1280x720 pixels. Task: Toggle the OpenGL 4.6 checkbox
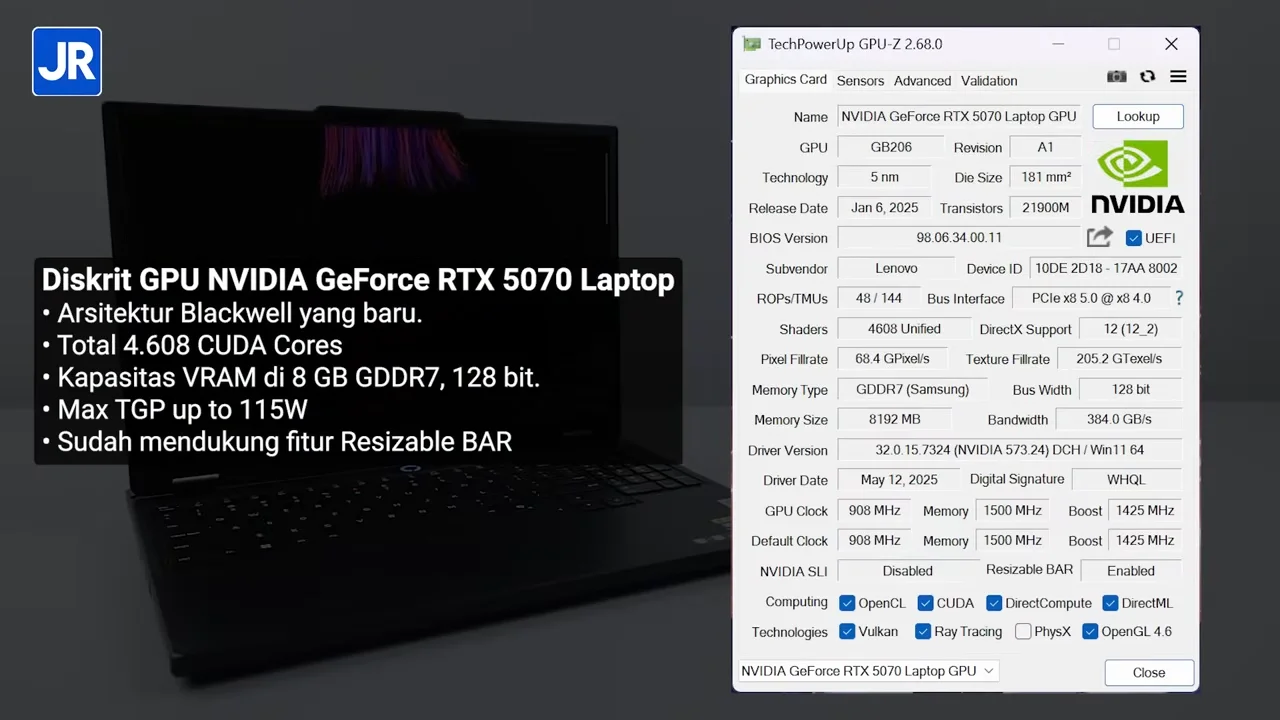click(1090, 632)
